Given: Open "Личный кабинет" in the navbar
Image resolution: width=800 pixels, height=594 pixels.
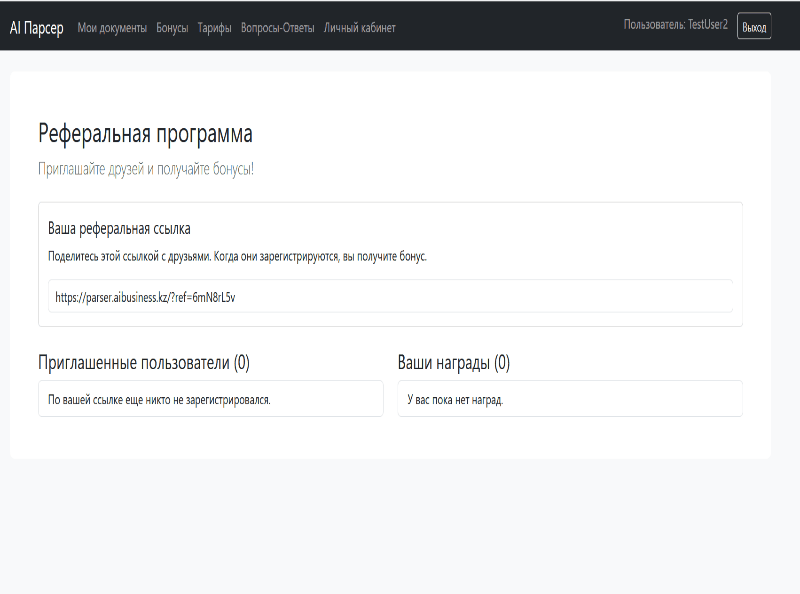Looking at the screenshot, I should point(358,27).
